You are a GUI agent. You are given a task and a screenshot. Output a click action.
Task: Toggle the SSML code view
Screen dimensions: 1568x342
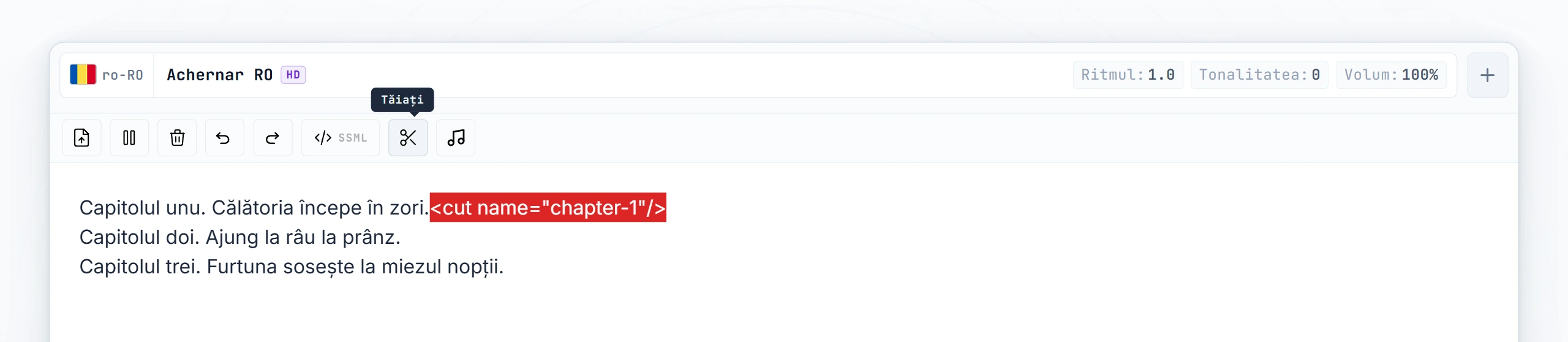click(341, 138)
